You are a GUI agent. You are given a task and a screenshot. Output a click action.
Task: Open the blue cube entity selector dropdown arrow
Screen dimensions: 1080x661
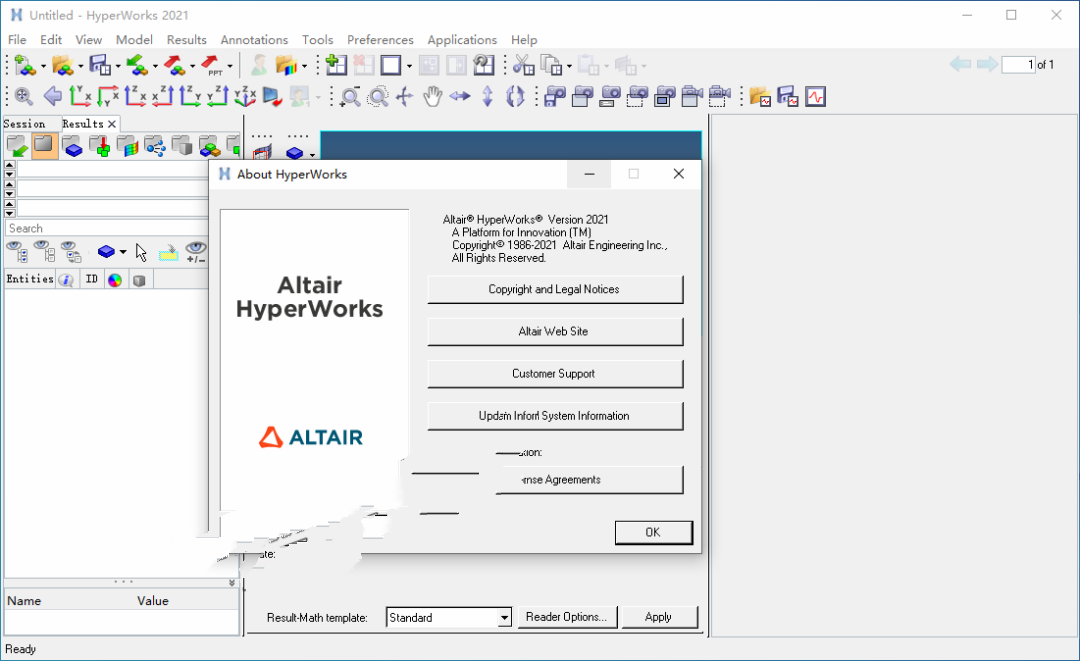coord(123,252)
